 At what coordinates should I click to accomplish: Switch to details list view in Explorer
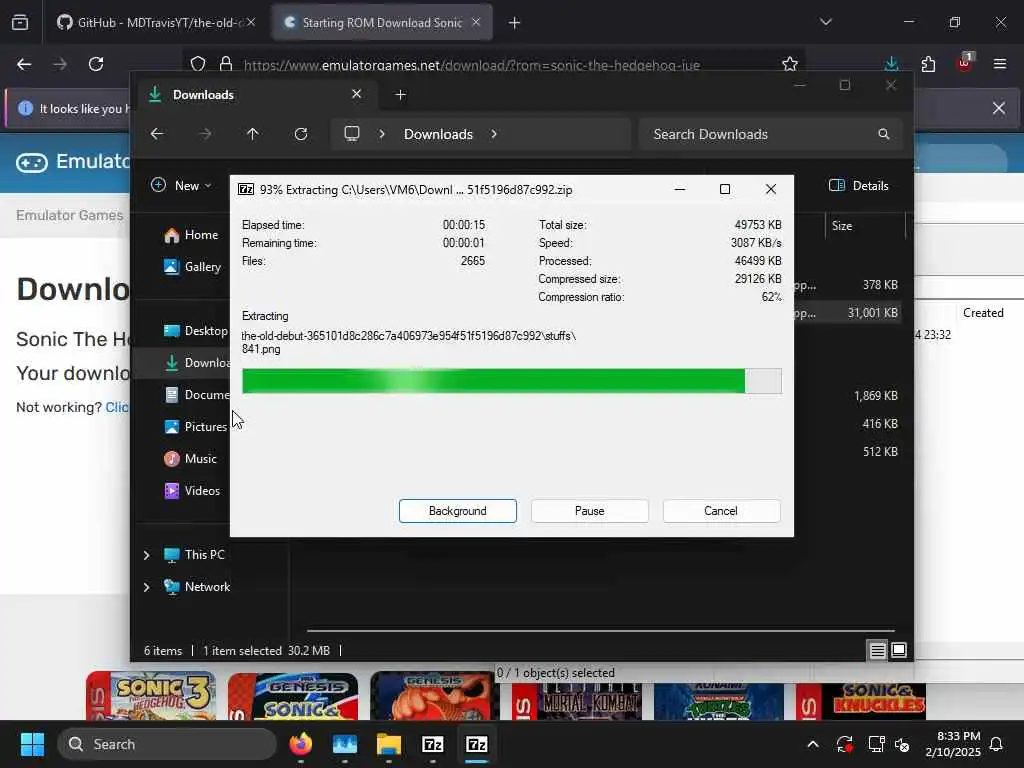pos(878,650)
